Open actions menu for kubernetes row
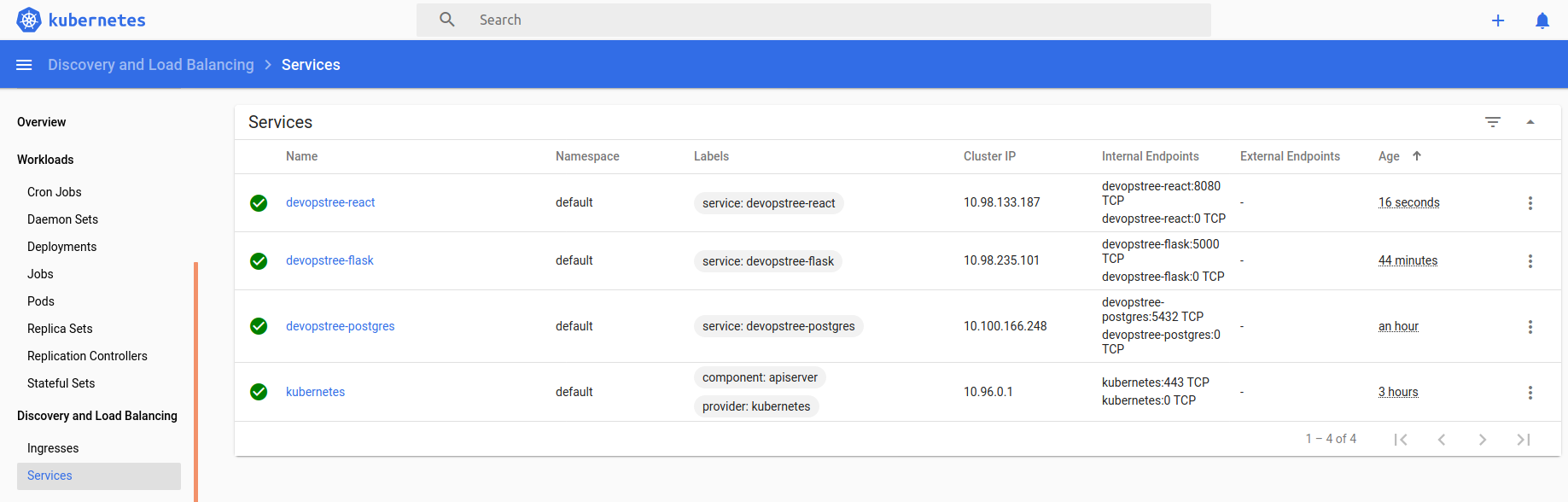Screen dimensions: 1568x502 pos(1530,393)
